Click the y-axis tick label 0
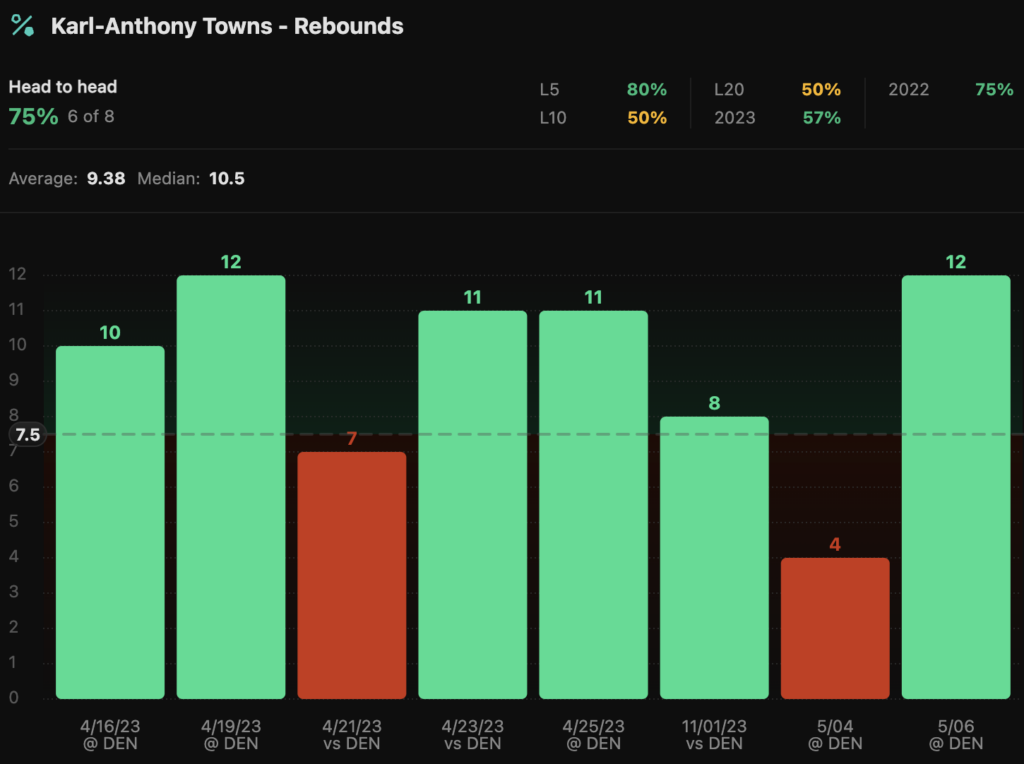The height and width of the screenshot is (764, 1024). 14,697
